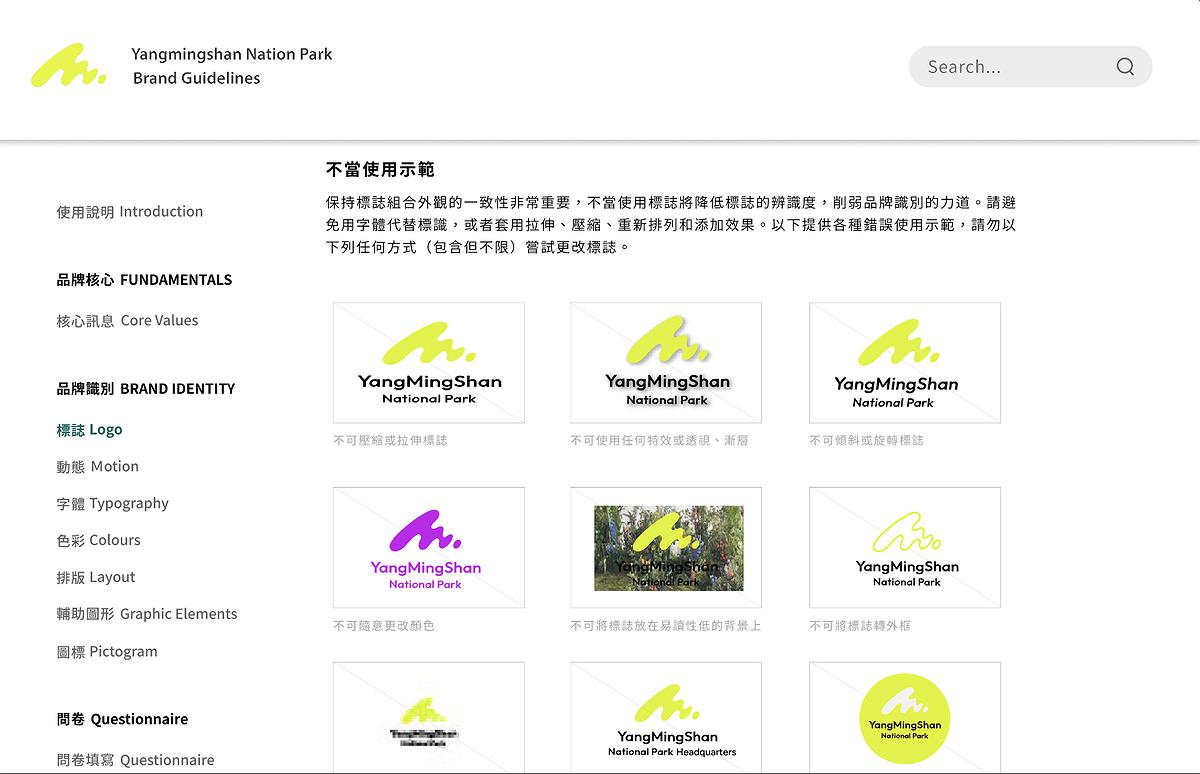Viewport: 1200px width, 774px height.
Task: Open the purple recolored logo example
Action: coord(429,547)
